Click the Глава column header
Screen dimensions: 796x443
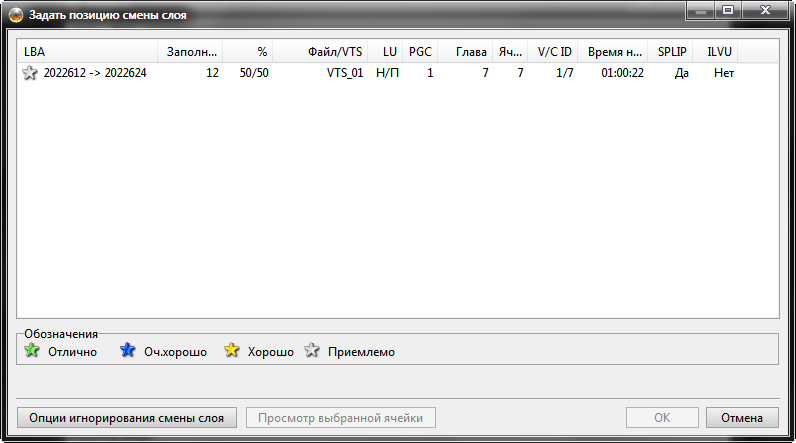(x=465, y=52)
